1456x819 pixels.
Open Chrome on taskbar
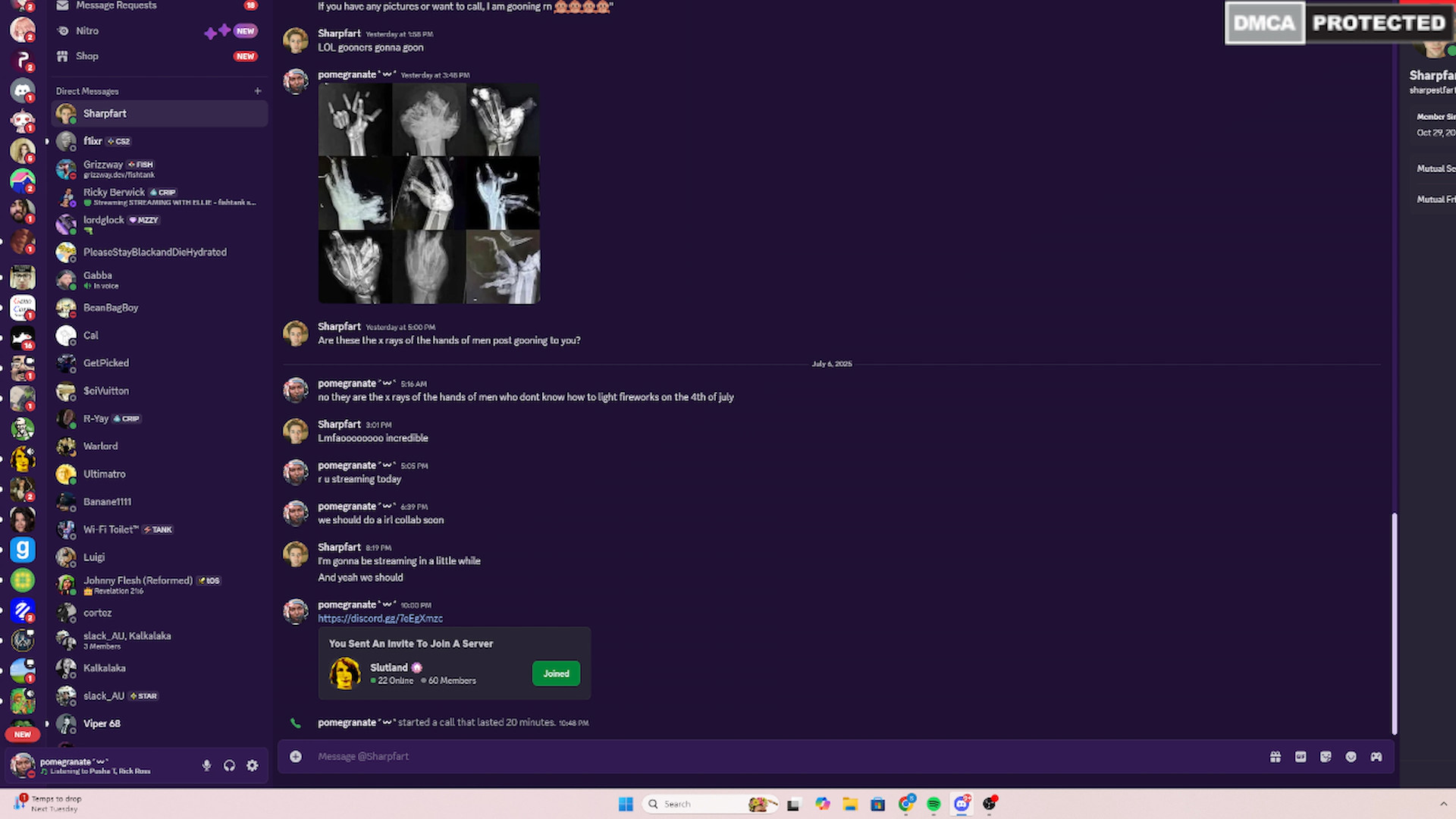[x=906, y=805]
